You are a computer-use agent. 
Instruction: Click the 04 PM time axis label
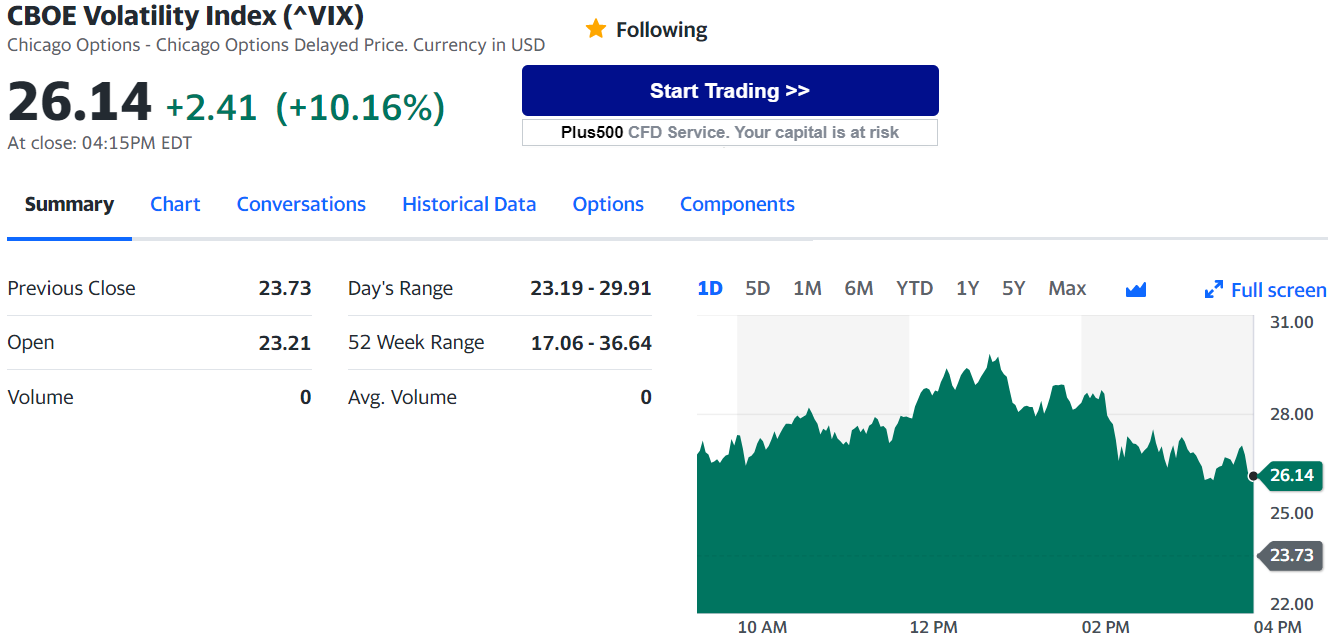(1277, 627)
